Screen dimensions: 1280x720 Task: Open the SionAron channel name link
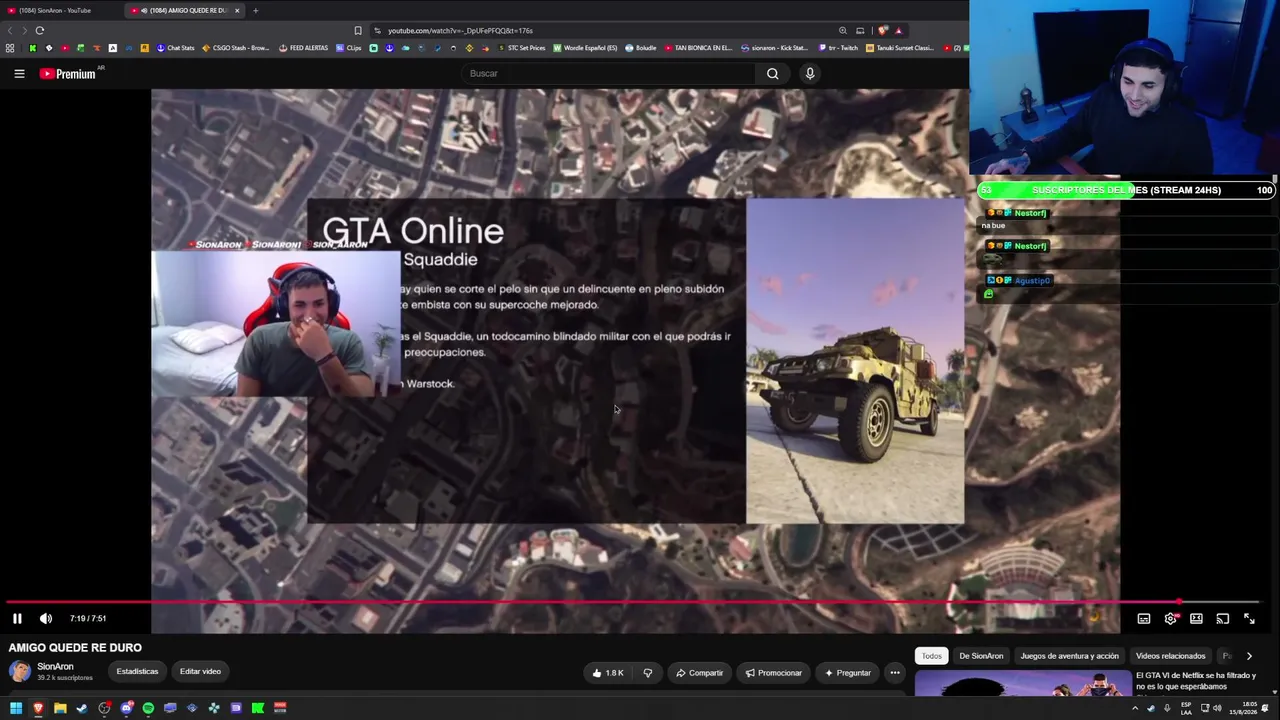click(x=55, y=667)
